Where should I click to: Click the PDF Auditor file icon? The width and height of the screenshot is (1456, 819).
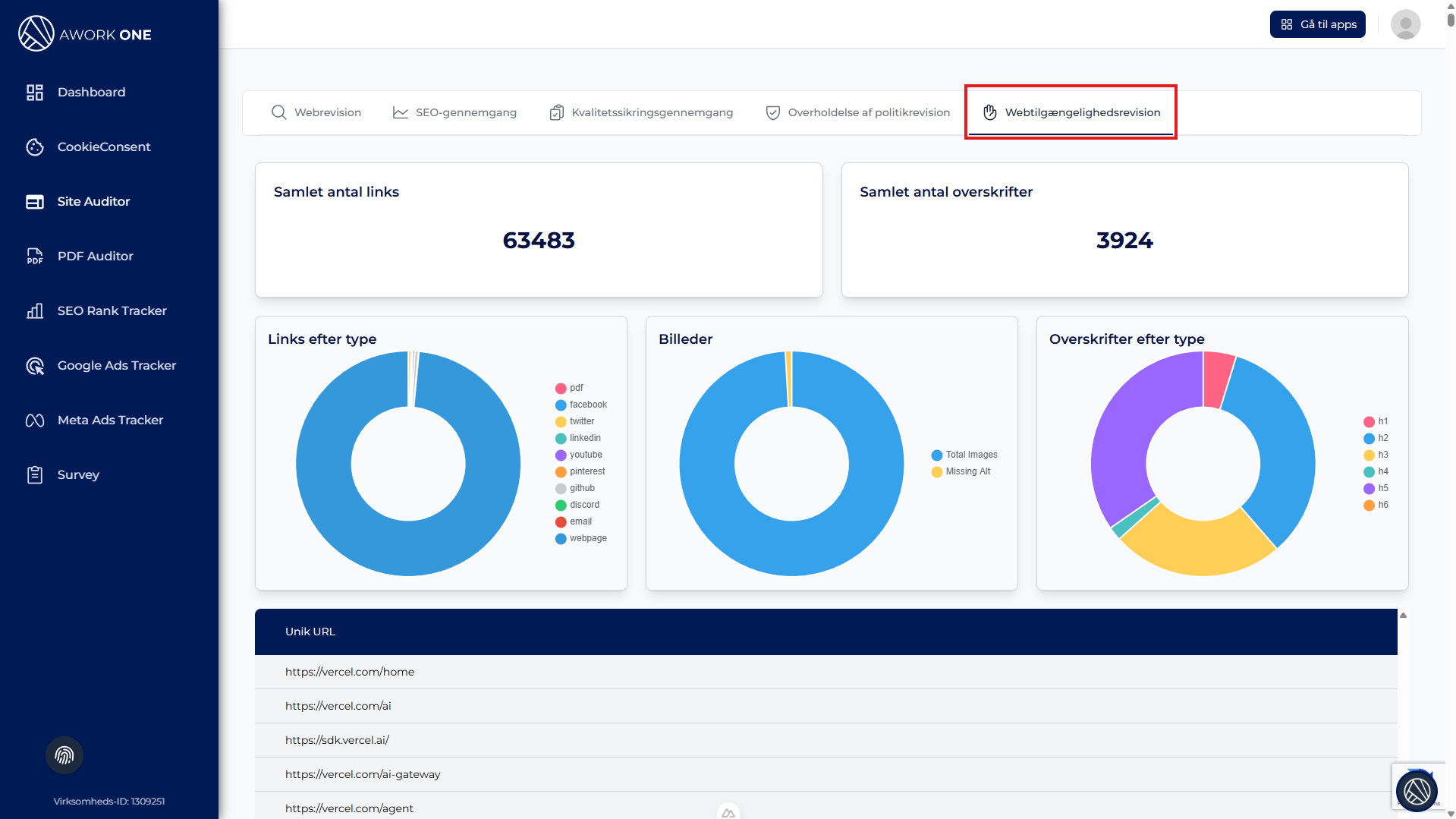pyautogui.click(x=35, y=257)
